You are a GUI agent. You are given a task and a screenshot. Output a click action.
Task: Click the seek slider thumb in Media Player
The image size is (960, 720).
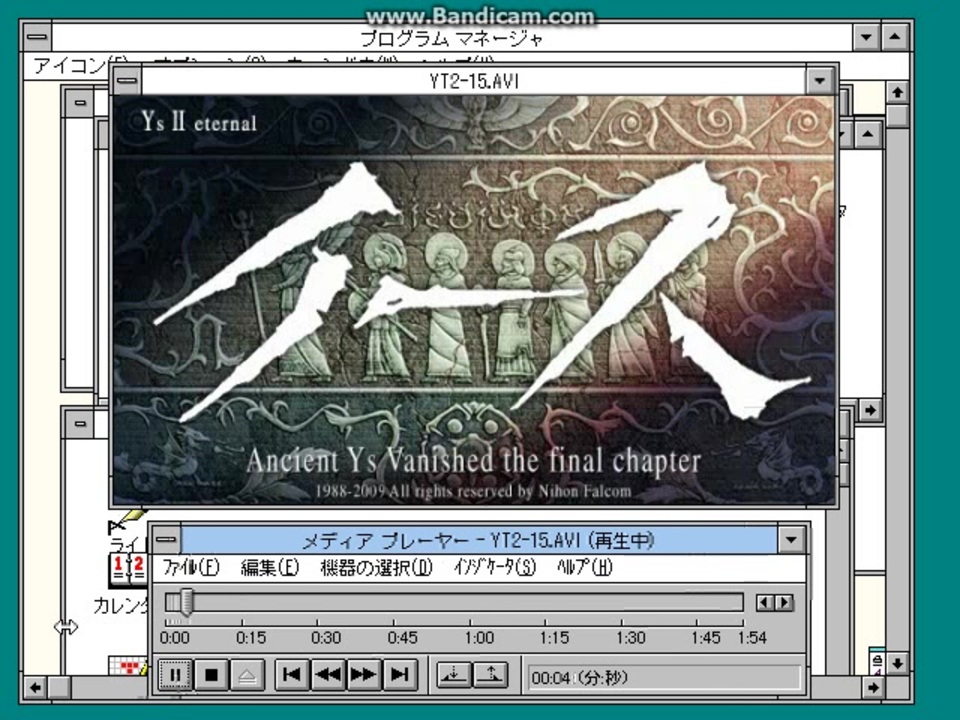[x=186, y=602]
